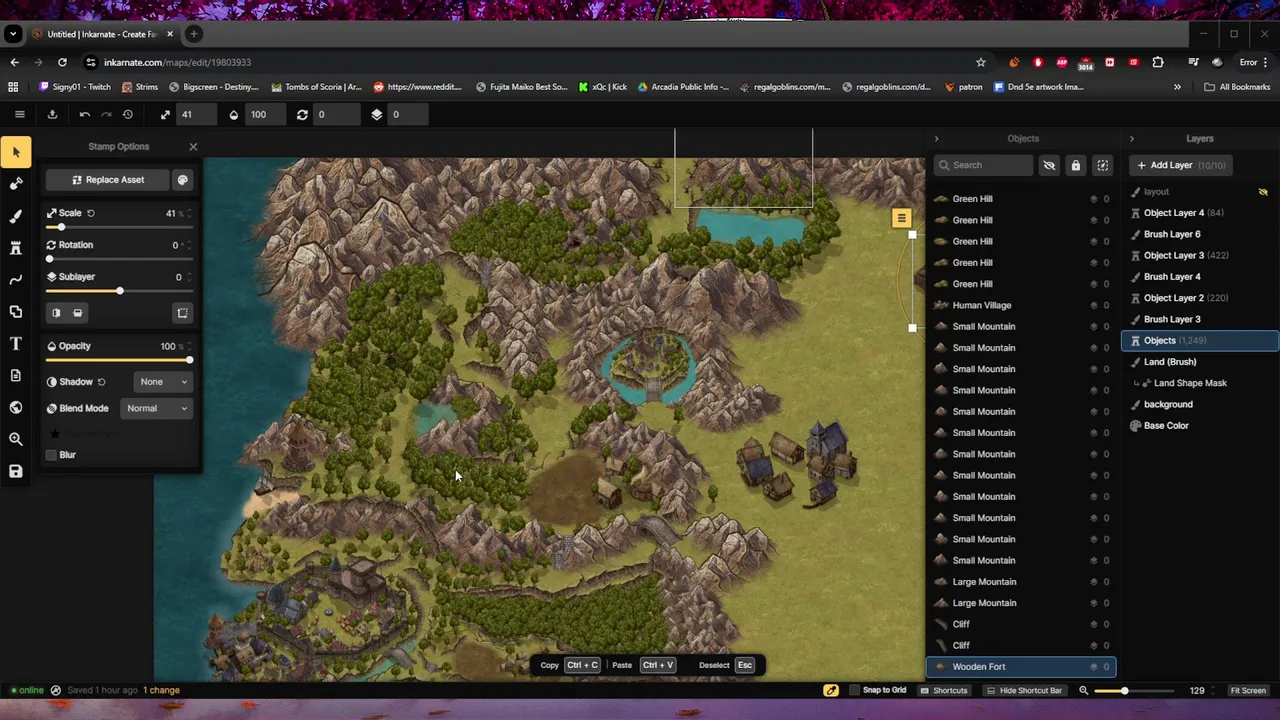
Task: Click Hide Shortcut Bar button
Action: tap(1023, 690)
